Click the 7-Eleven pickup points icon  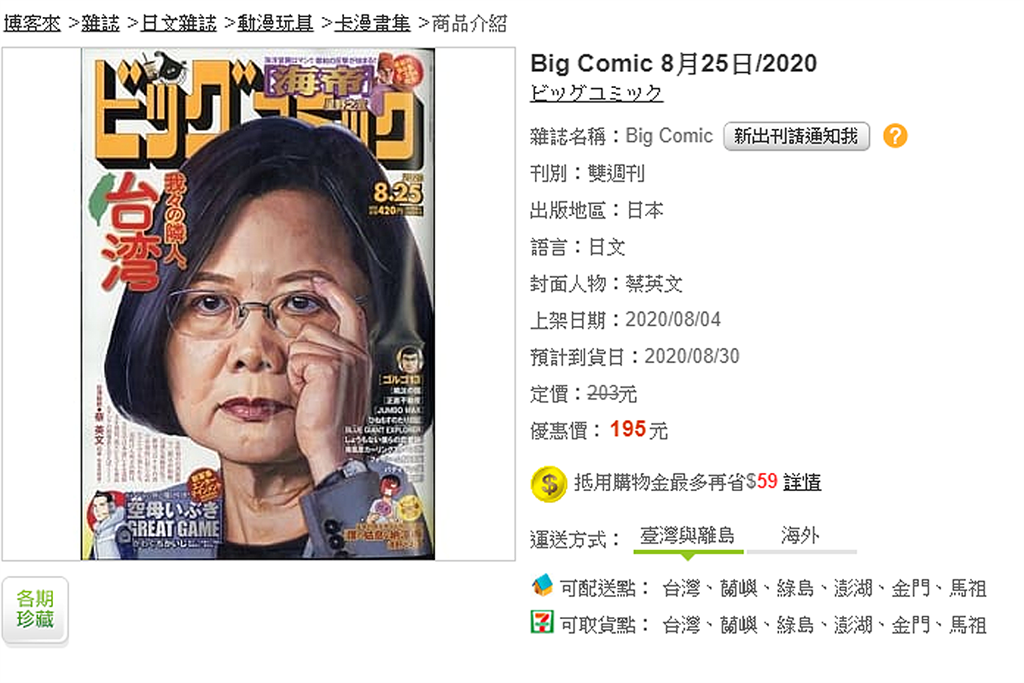(x=542, y=622)
